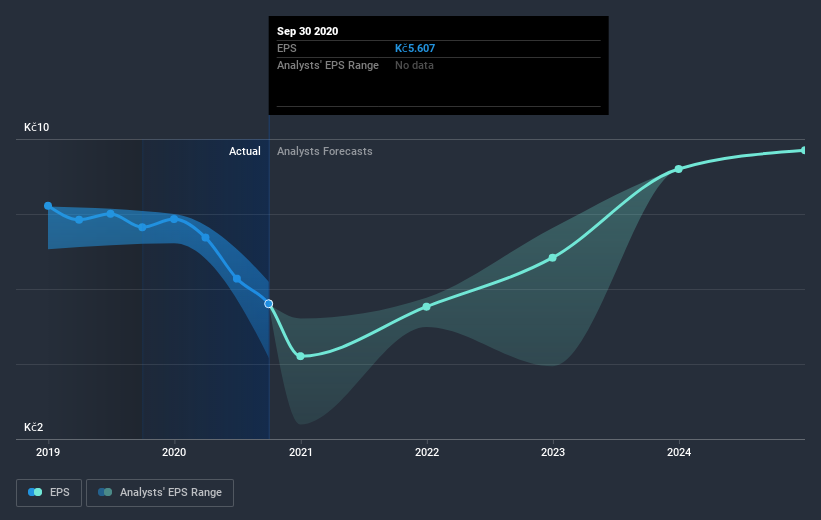Click the first EPS data point at 2019
The width and height of the screenshot is (821, 520).
[48, 206]
